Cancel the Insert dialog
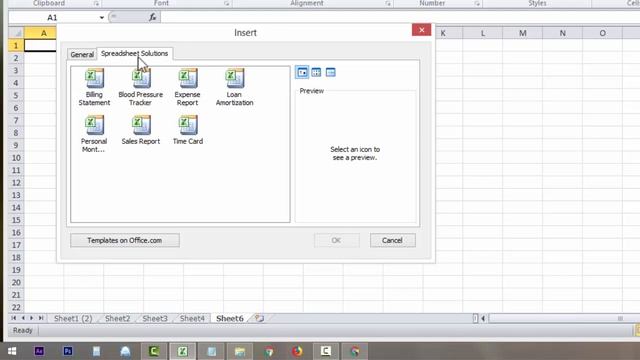This screenshot has height=360, width=640. tap(392, 240)
